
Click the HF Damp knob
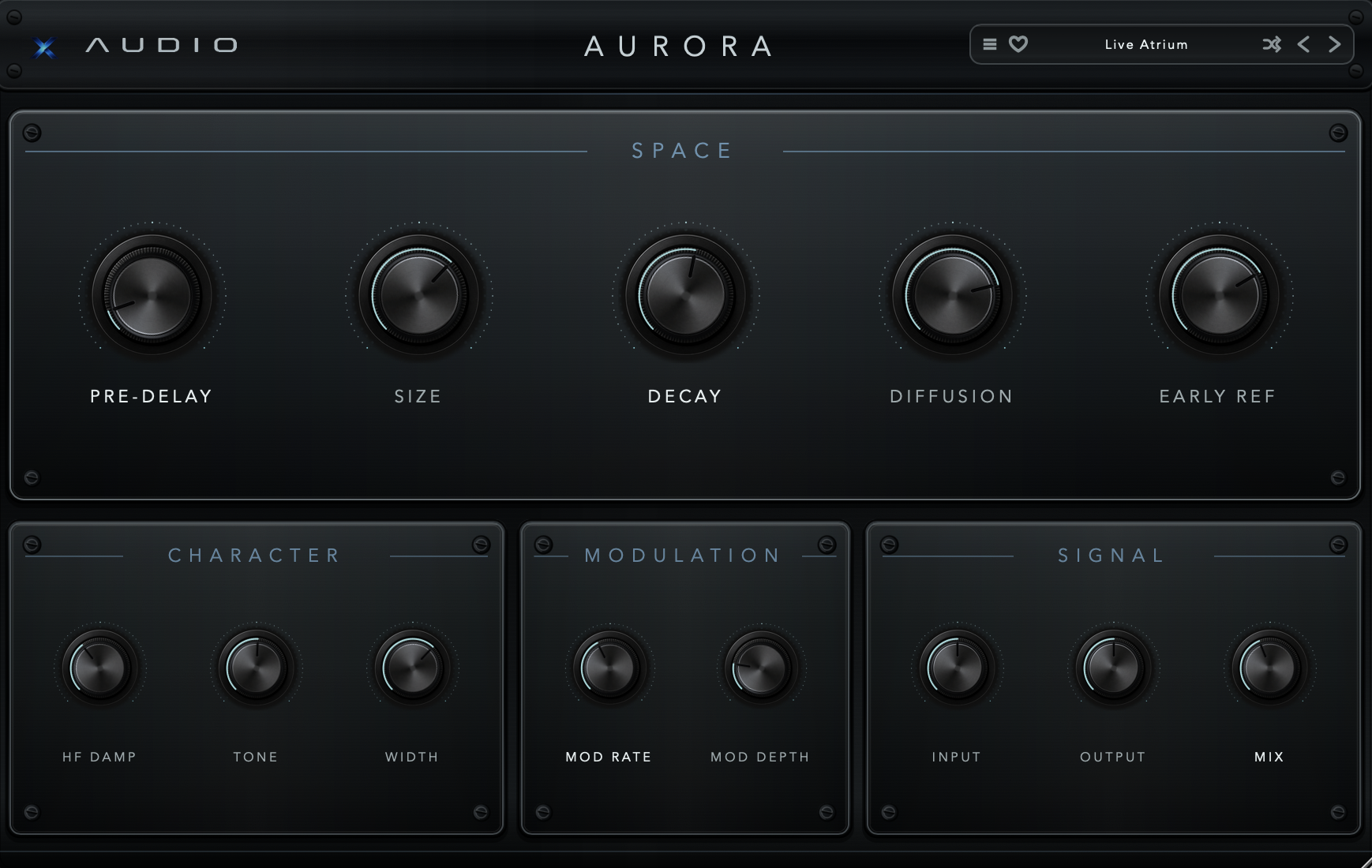tap(99, 668)
